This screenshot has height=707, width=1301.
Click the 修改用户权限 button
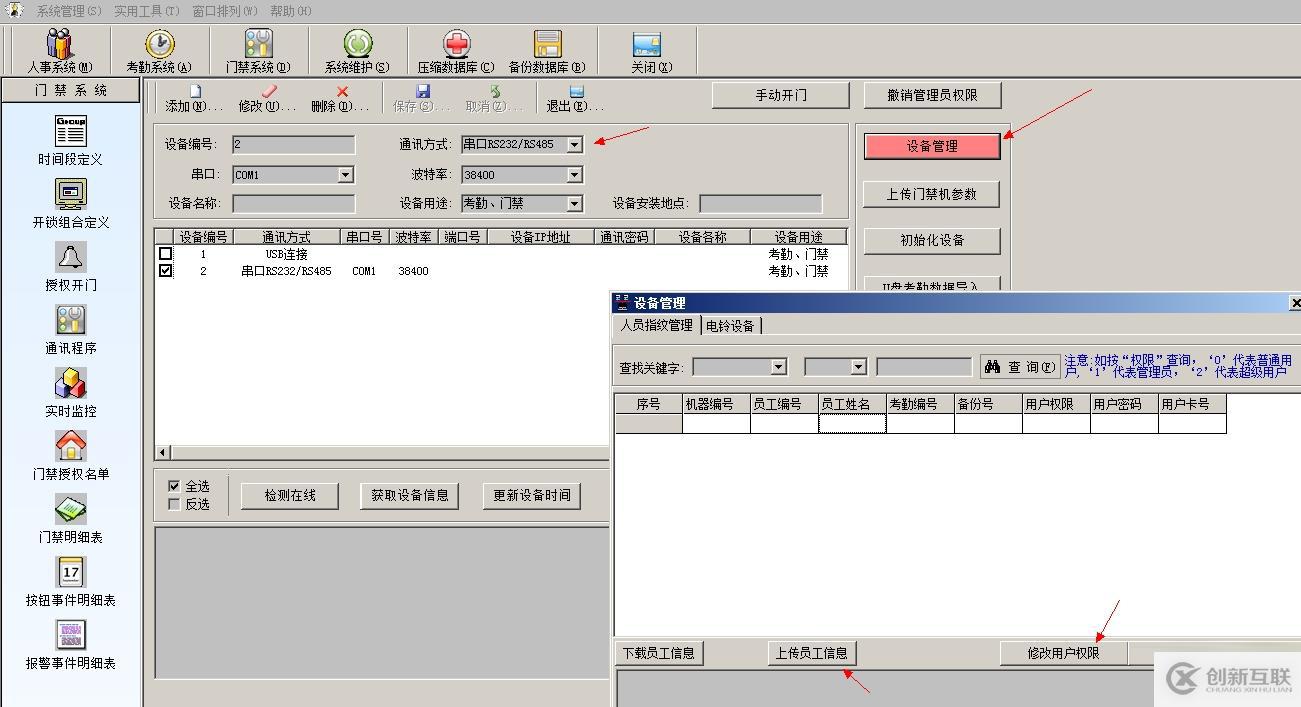[1064, 653]
